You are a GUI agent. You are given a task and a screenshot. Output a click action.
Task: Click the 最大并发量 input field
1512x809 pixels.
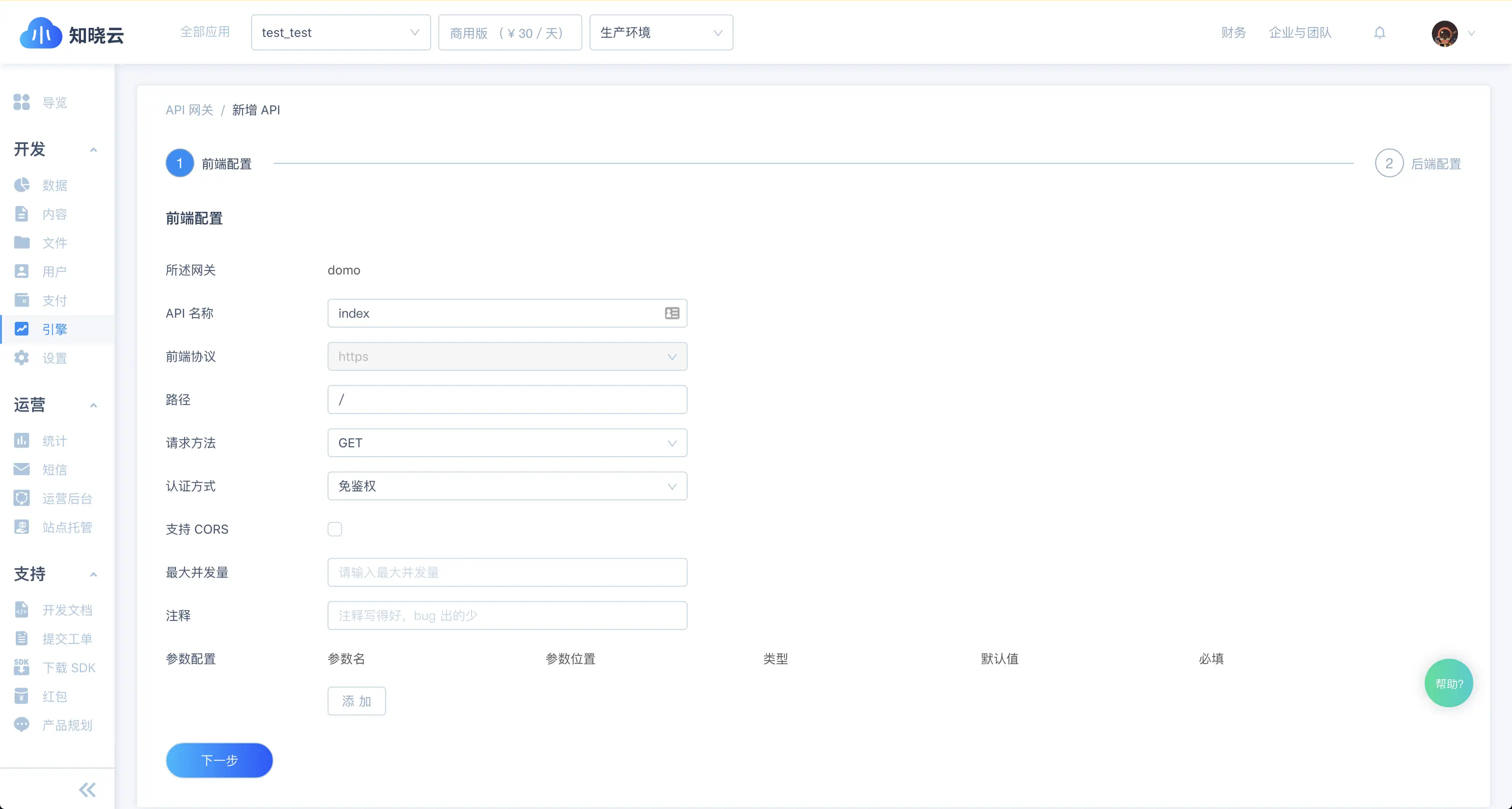pyautogui.click(x=506, y=572)
